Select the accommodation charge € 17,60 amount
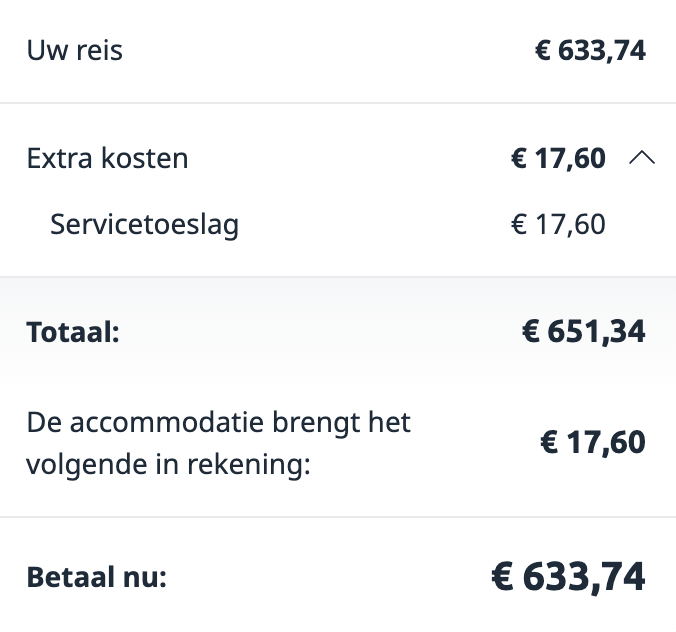The height and width of the screenshot is (632, 676). 593,442
